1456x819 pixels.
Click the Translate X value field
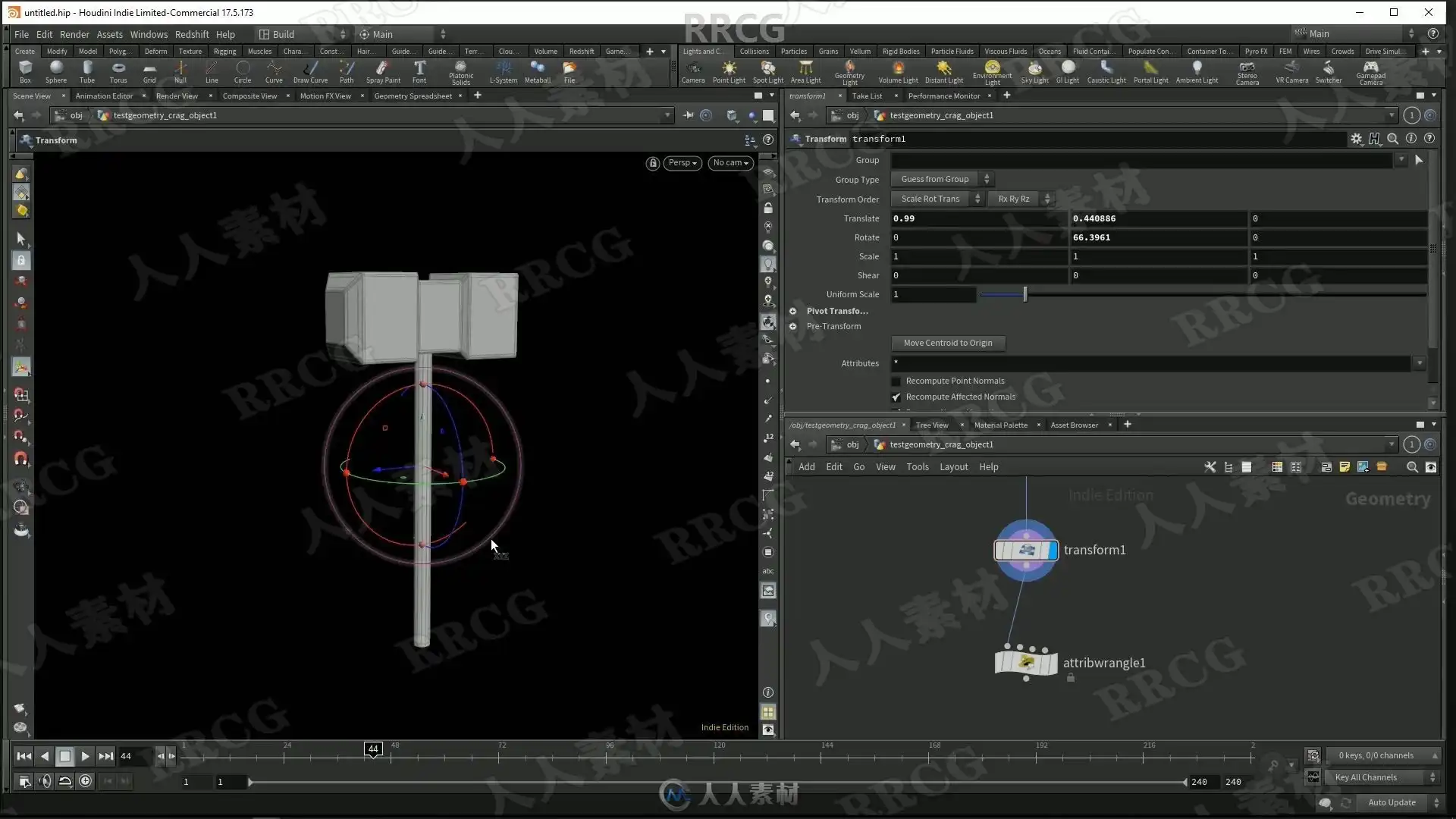(x=978, y=218)
